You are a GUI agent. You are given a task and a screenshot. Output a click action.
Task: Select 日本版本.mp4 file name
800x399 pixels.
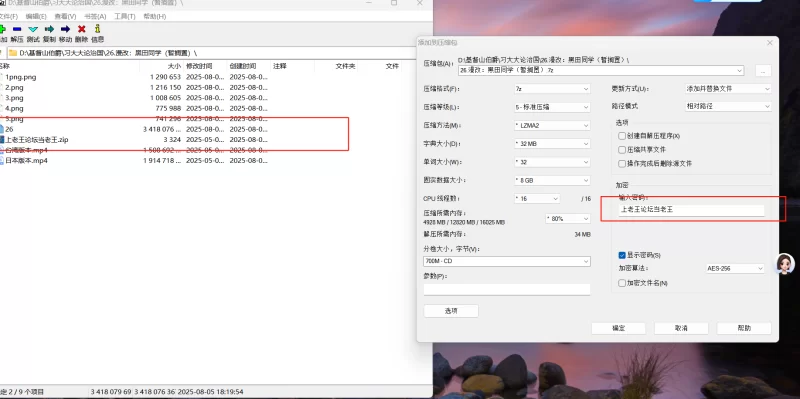point(26,160)
